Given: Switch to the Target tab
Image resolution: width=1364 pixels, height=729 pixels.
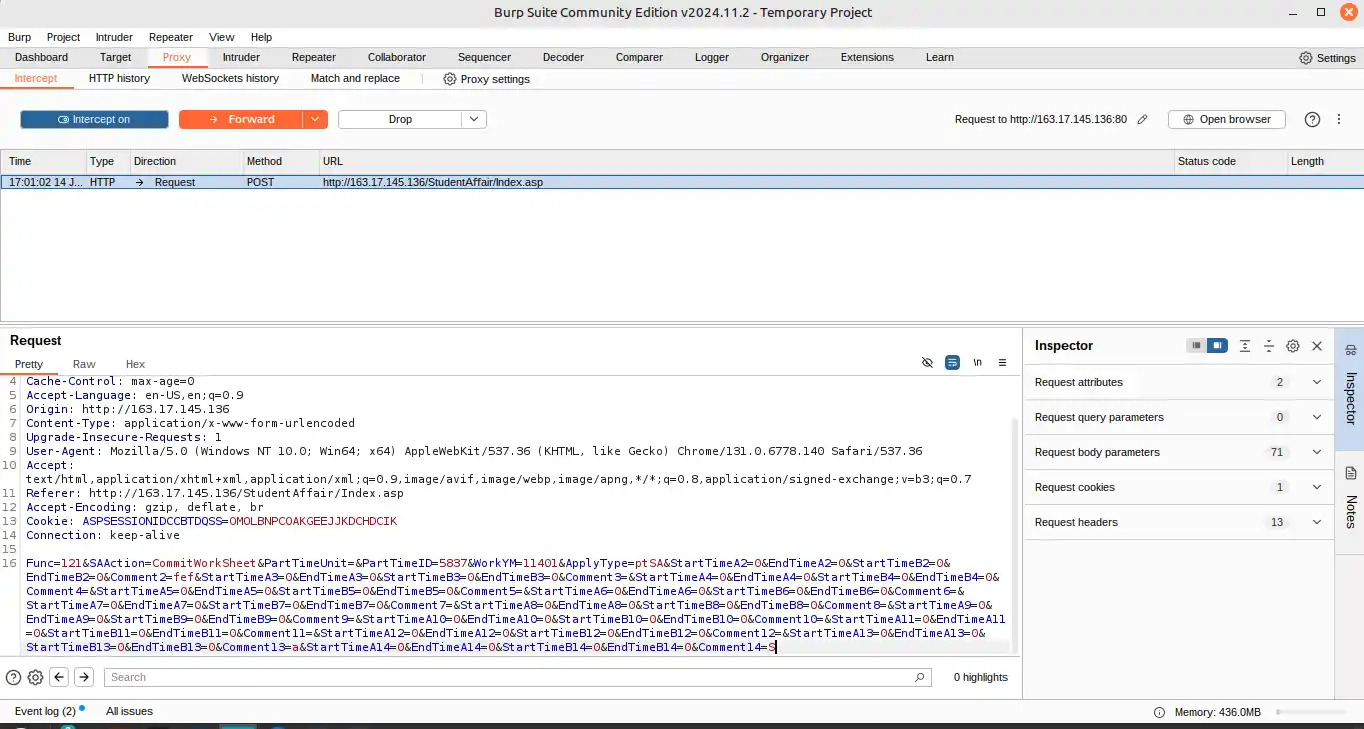Looking at the screenshot, I should 116,57.
